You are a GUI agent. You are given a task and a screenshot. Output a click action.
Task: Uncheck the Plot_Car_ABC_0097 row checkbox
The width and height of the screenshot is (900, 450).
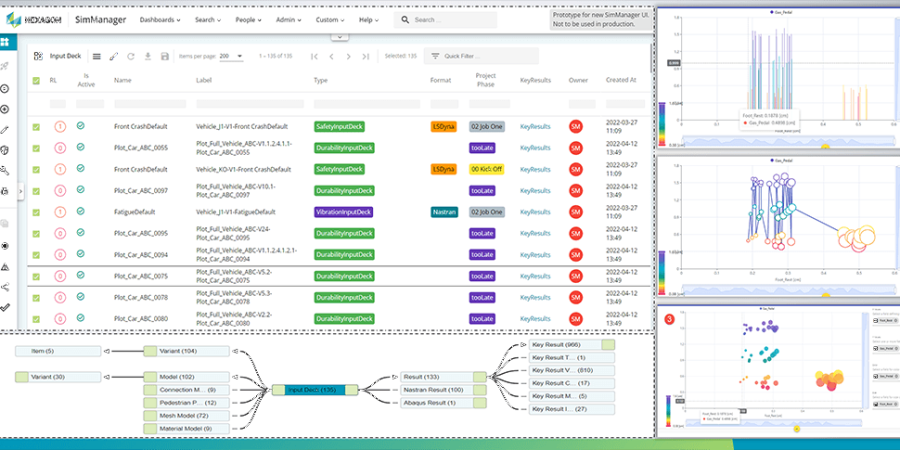pos(36,191)
